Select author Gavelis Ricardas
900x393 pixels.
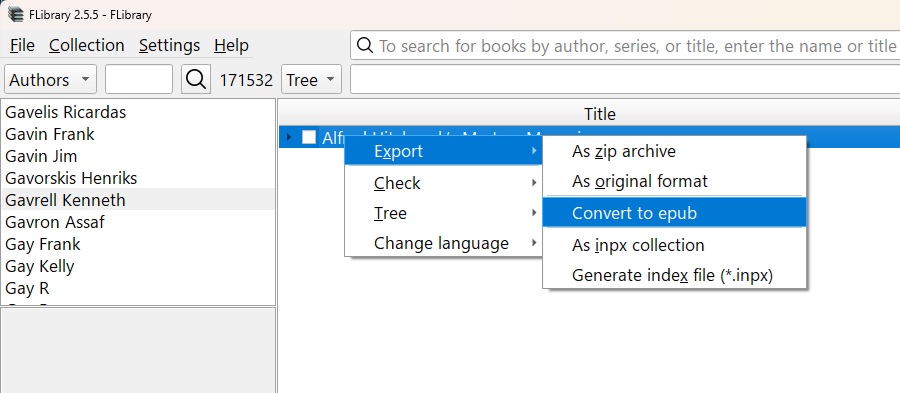tap(138, 112)
